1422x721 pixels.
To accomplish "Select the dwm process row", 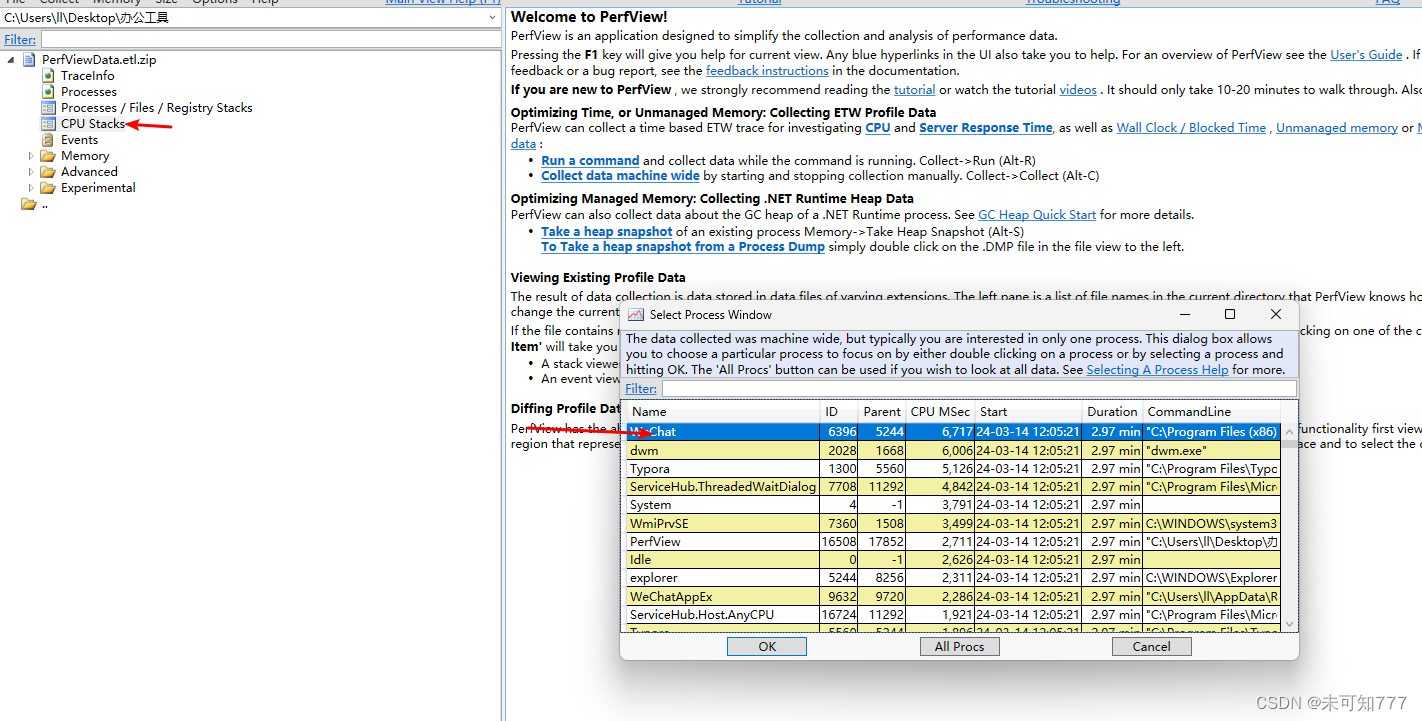I will (954, 451).
